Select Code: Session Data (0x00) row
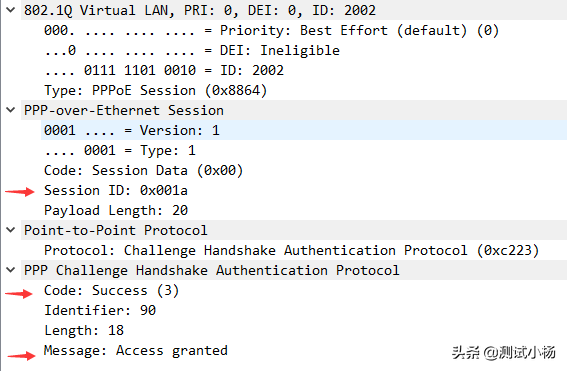Viewport: 567px width, 371px height. pos(304,170)
